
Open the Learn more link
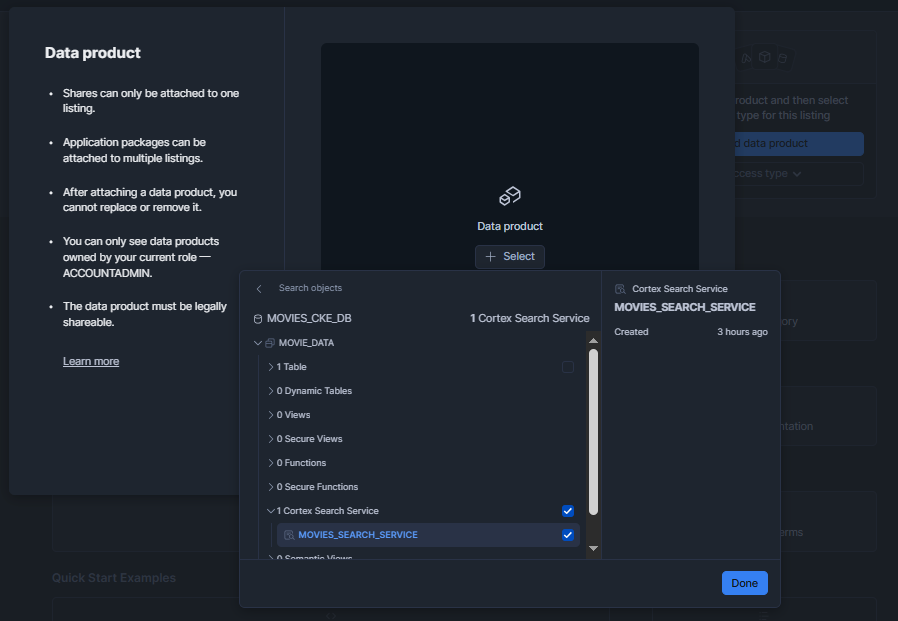[91, 361]
